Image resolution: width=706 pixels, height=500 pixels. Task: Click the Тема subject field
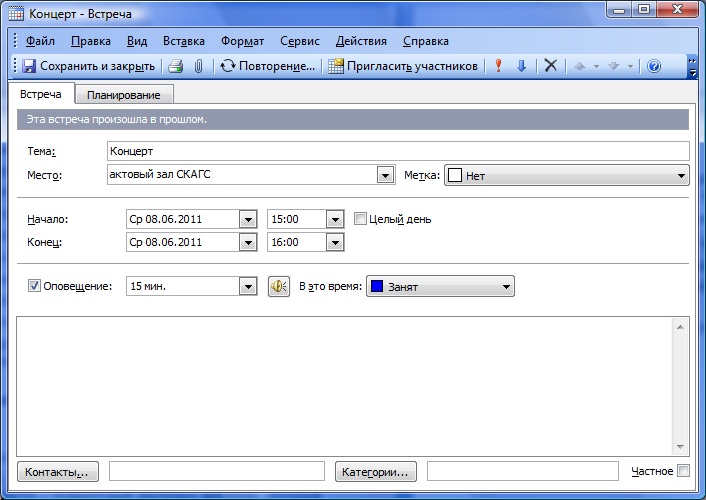[x=398, y=151]
